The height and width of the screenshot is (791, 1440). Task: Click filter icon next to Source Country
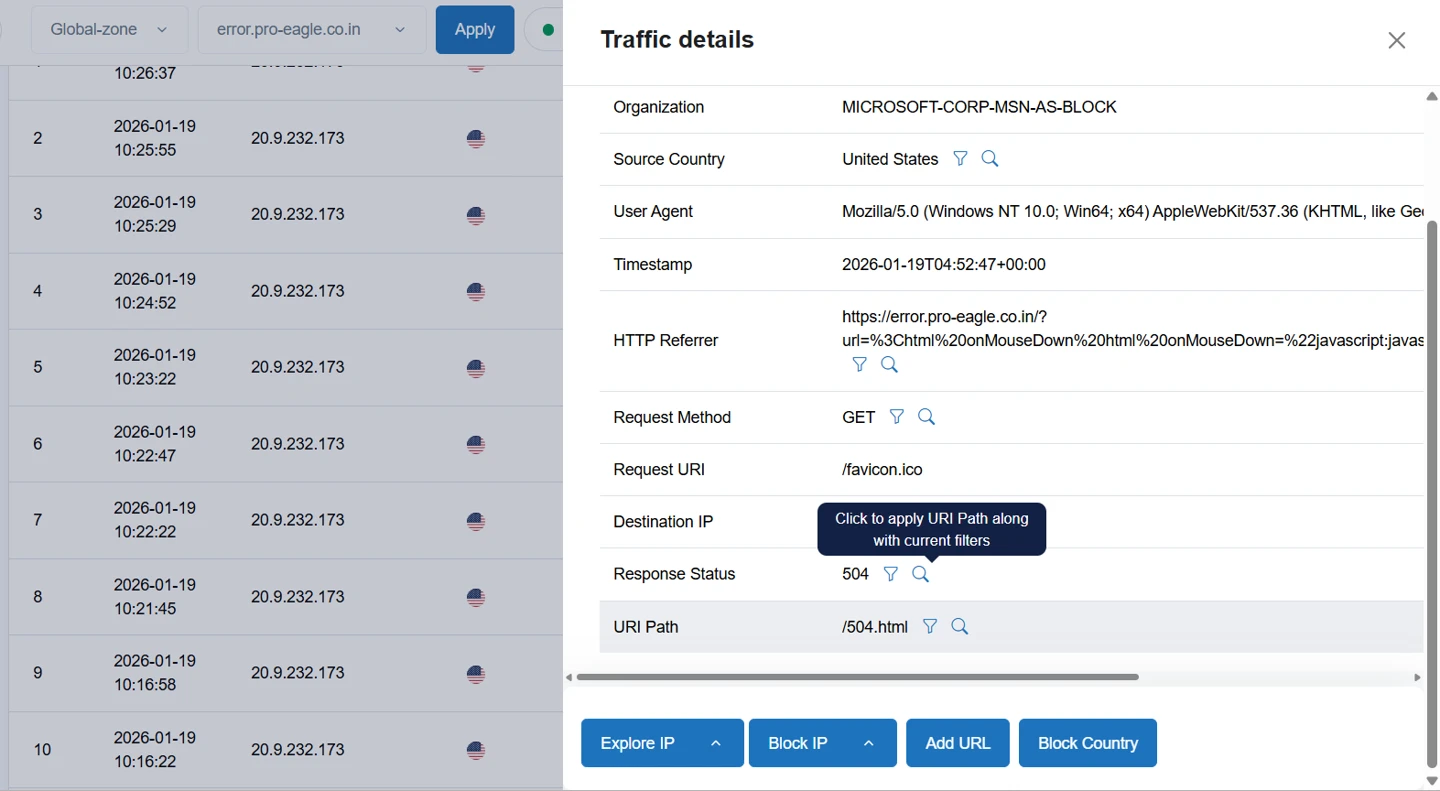coord(960,159)
